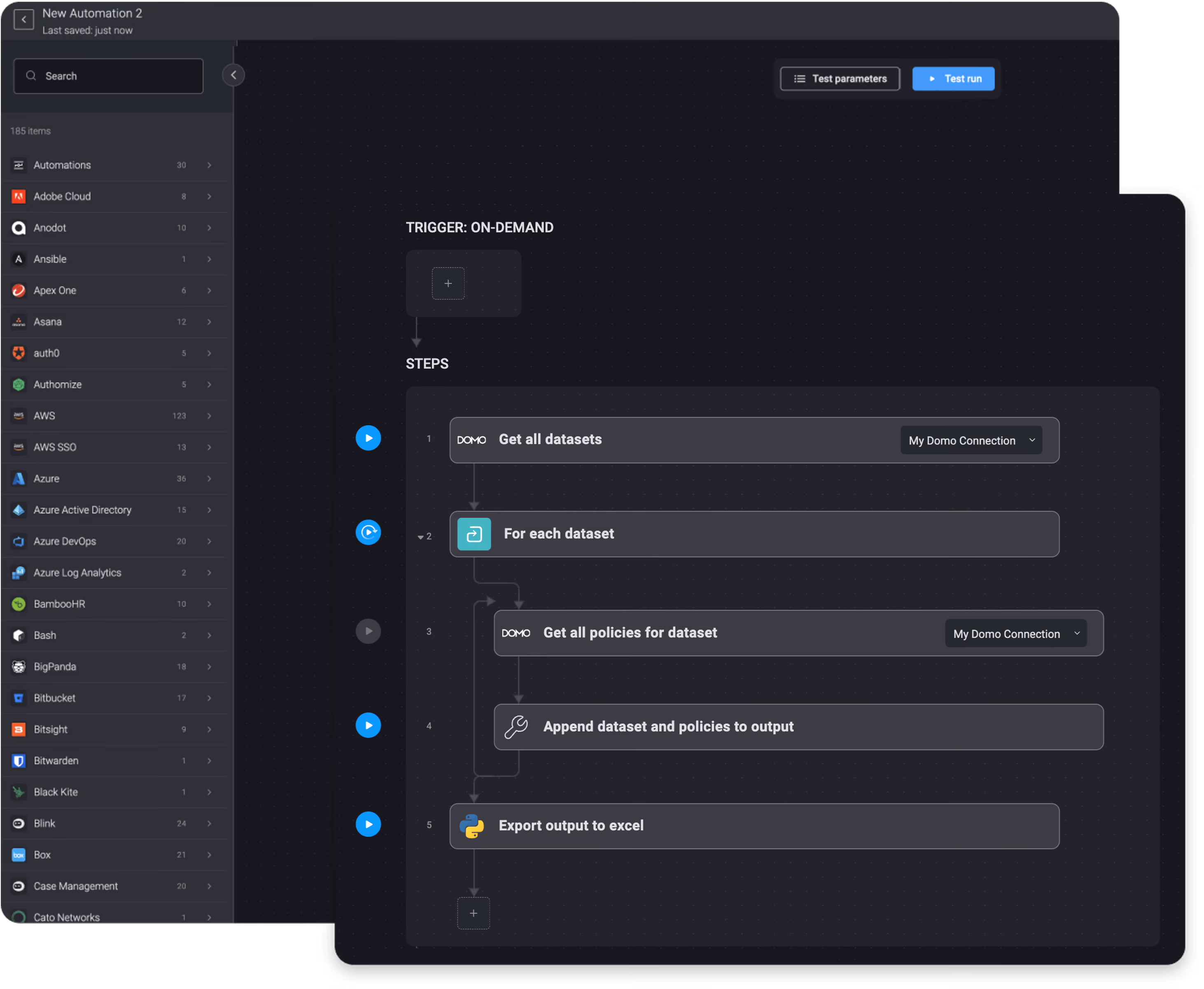Select the Export output to excel step
Viewport: 1204px width, 989px height.
coord(754,826)
